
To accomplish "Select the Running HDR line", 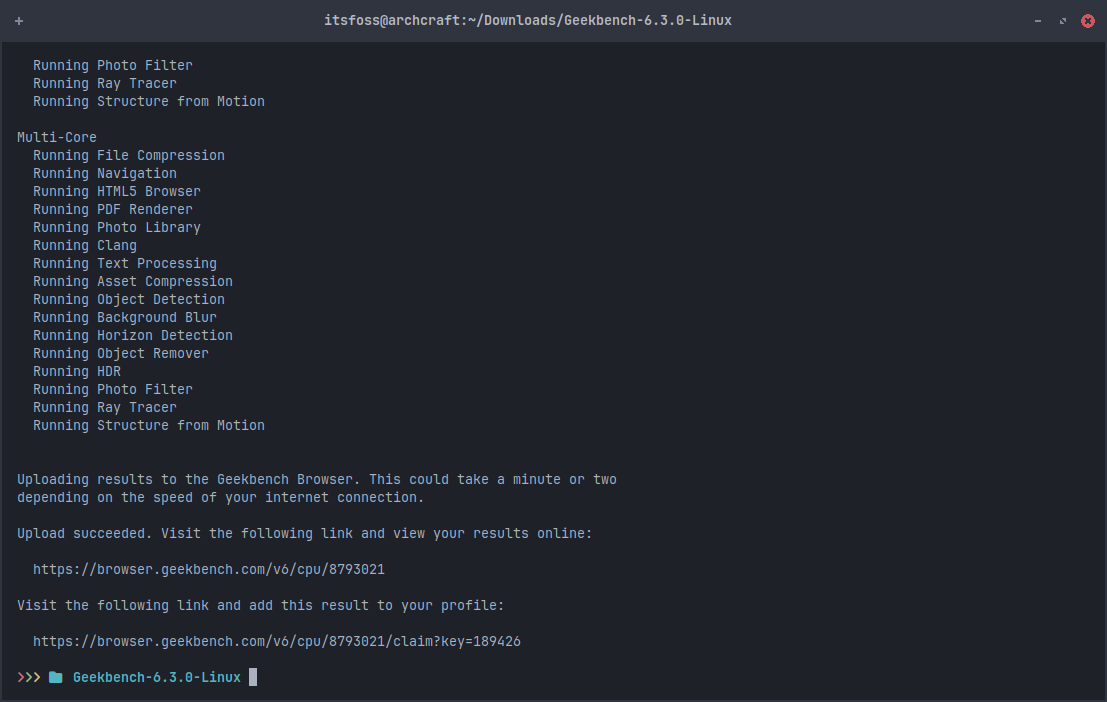I will (x=77, y=371).
